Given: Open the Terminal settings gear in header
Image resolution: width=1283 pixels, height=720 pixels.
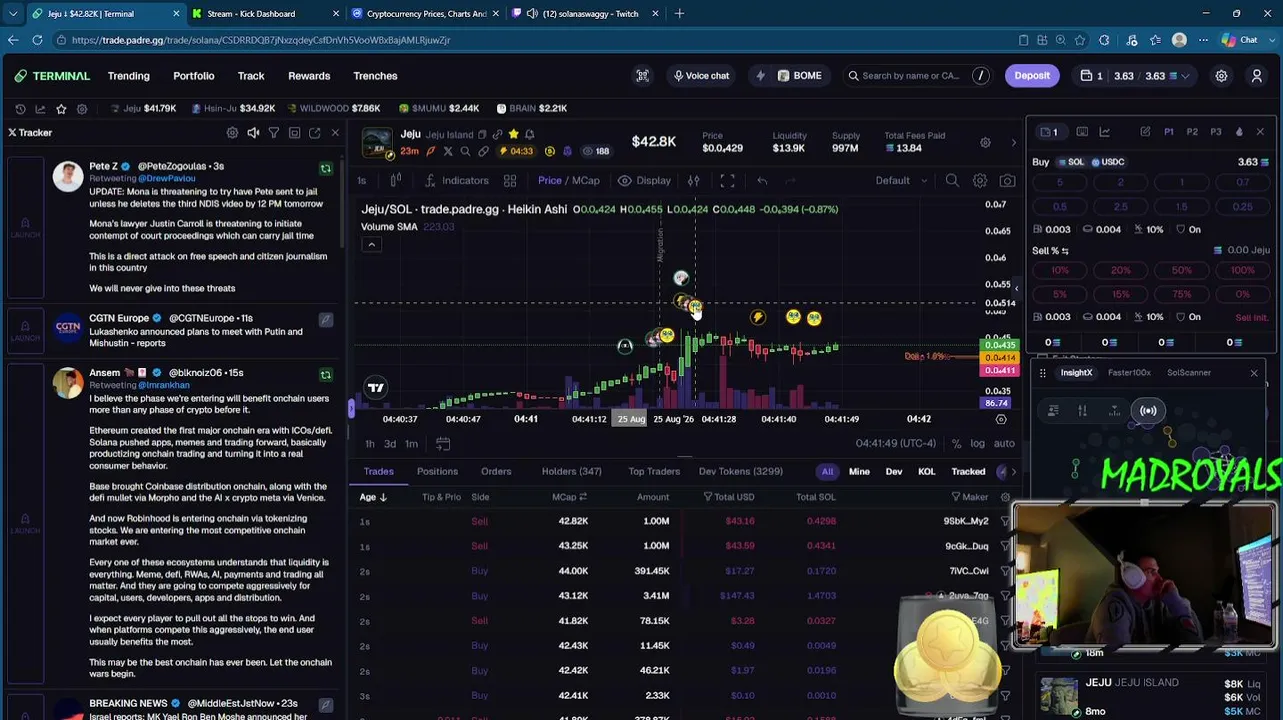Looking at the screenshot, I should [1221, 76].
